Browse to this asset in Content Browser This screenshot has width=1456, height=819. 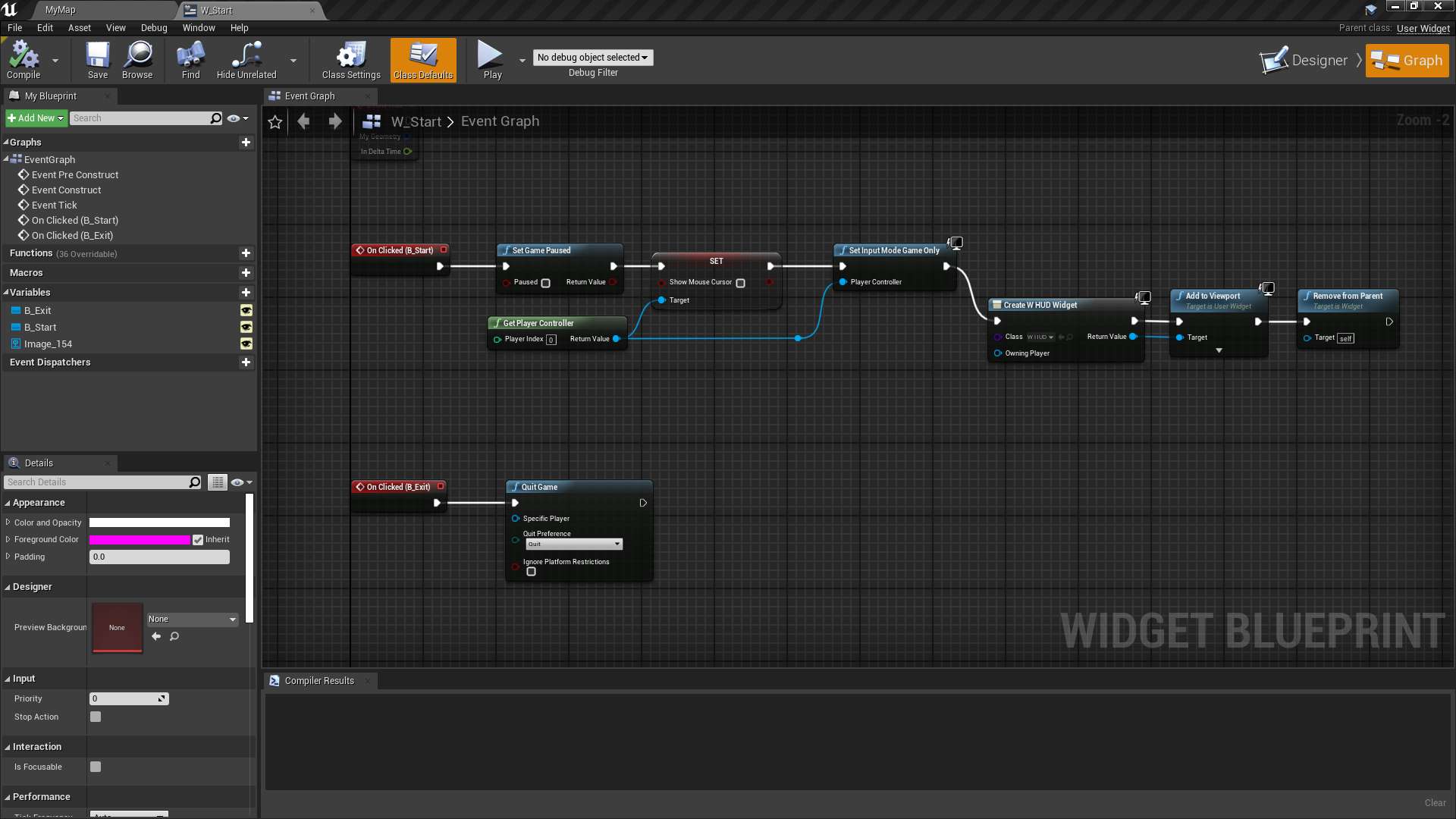pos(137,61)
